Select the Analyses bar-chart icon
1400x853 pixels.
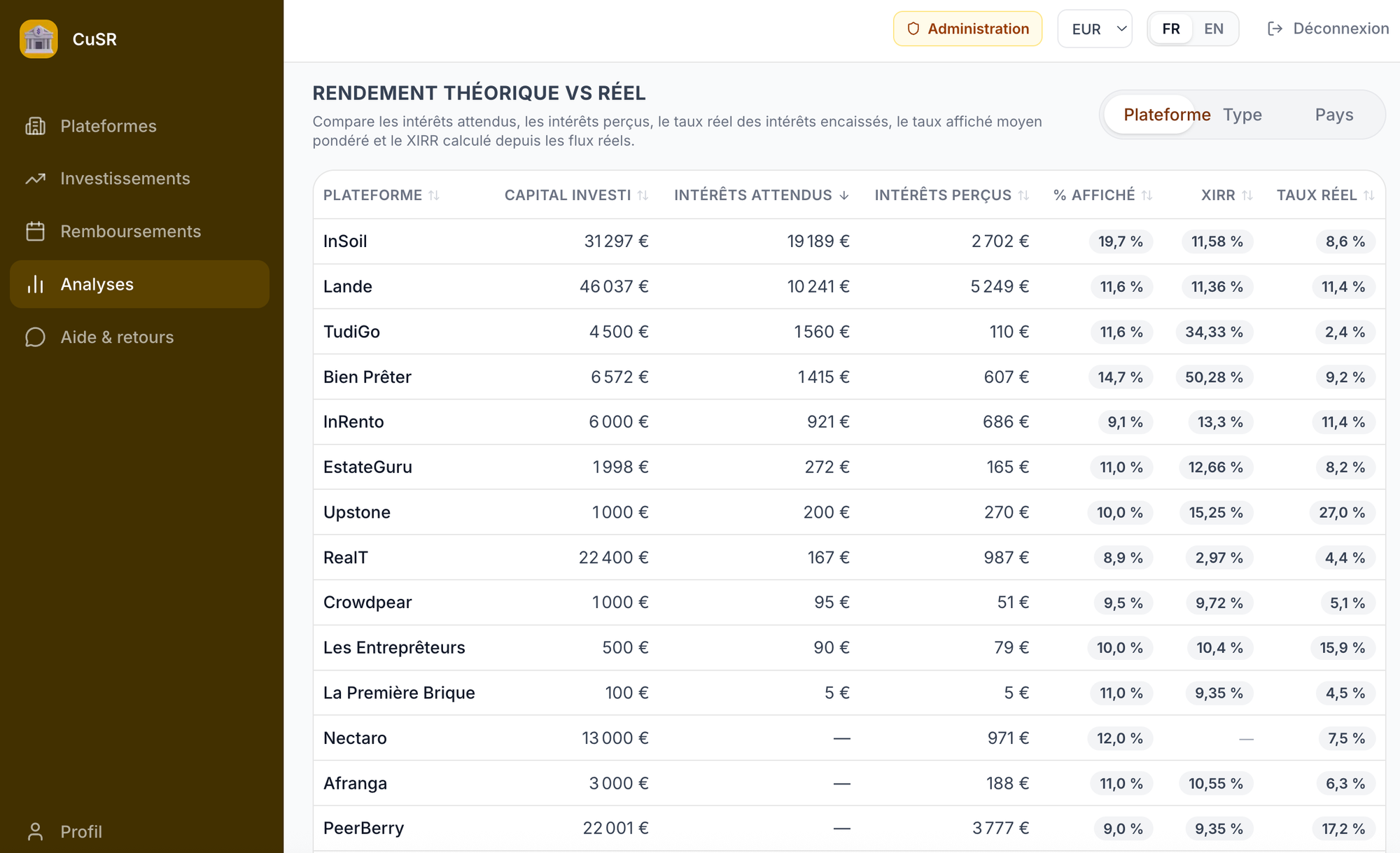tap(35, 284)
